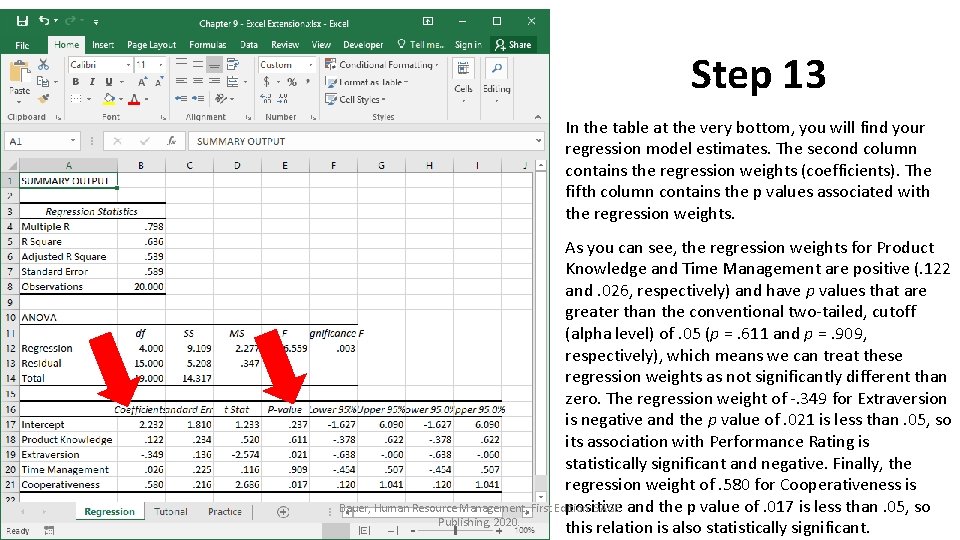Image resolution: width=960 pixels, height=540 pixels.
Task: Toggle Middle Align
Action: coord(198,64)
